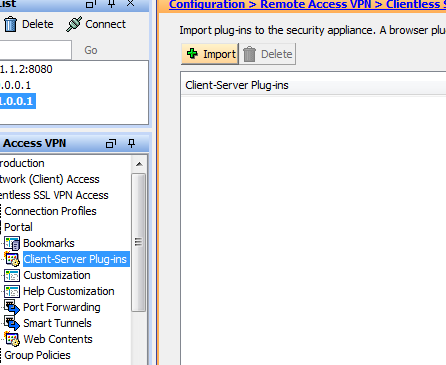The width and height of the screenshot is (446, 365).
Task: Click the tree scrollbar up arrow
Action: click(139, 164)
